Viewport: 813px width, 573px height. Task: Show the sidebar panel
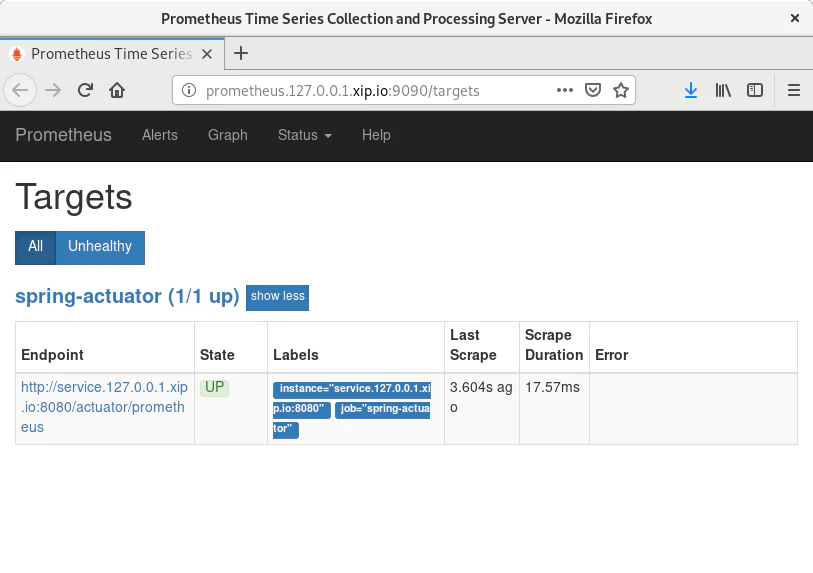pyautogui.click(x=755, y=90)
